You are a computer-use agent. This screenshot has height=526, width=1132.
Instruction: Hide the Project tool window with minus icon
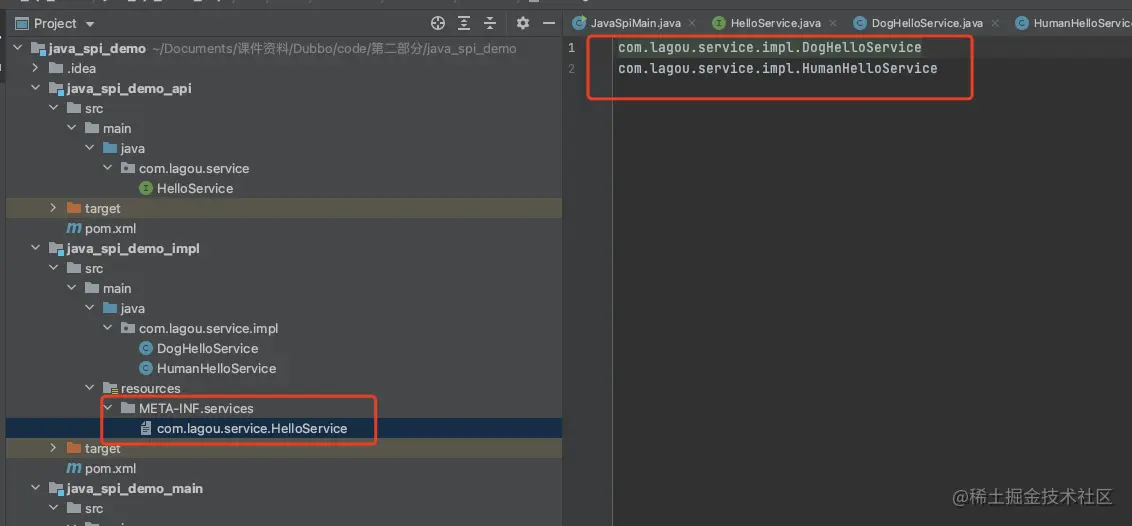tap(549, 24)
